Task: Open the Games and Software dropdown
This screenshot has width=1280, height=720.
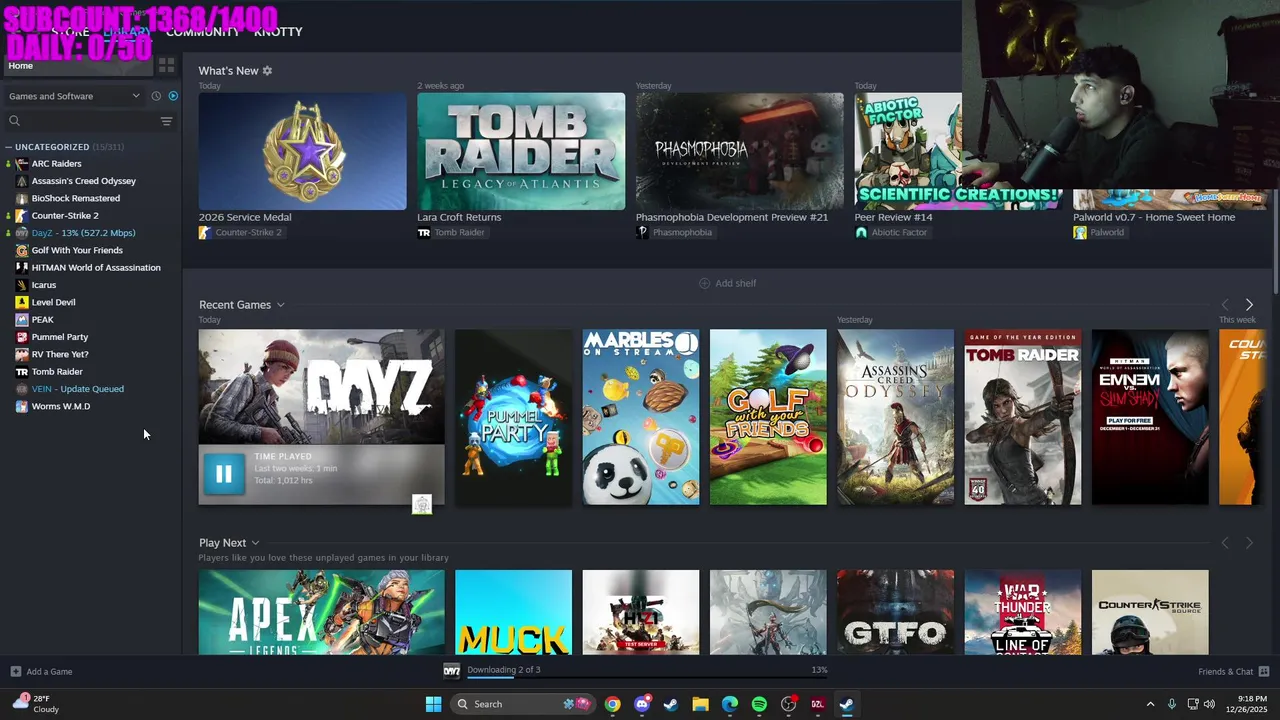Action: 74,96
